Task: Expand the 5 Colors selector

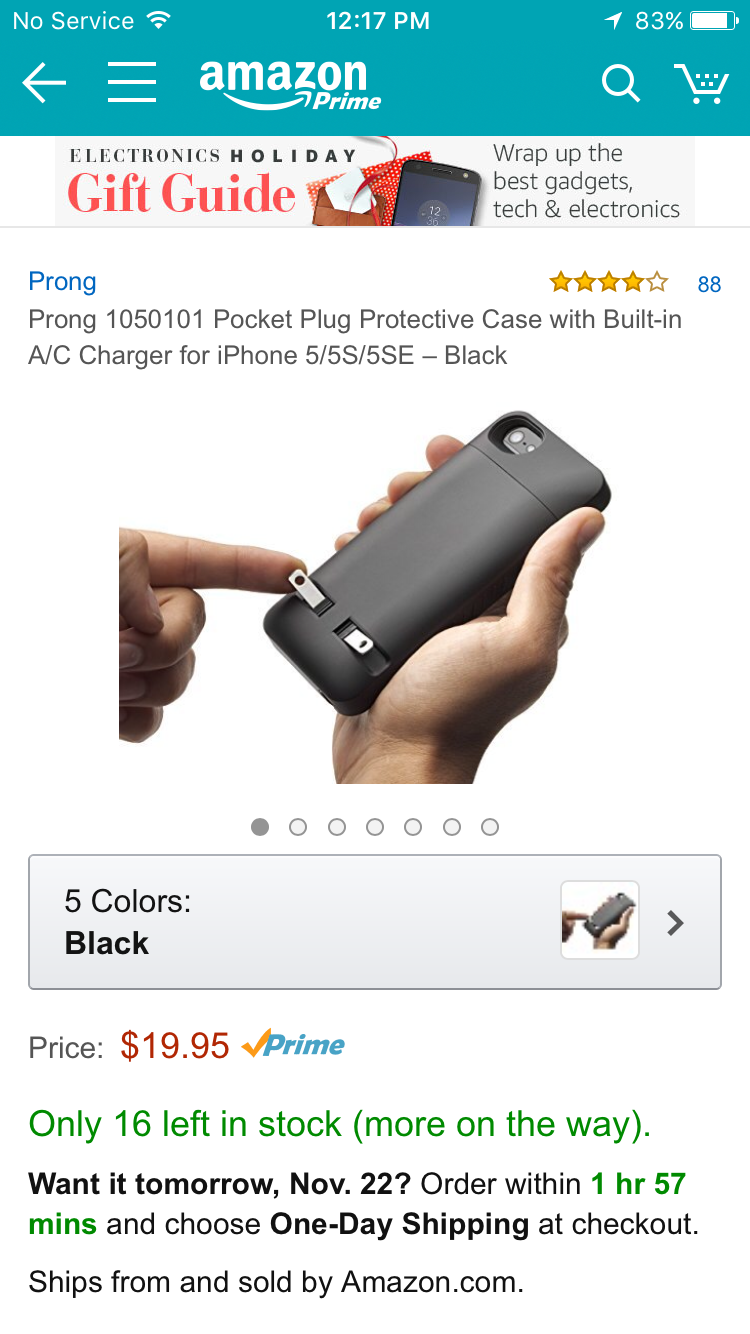Action: 375,922
